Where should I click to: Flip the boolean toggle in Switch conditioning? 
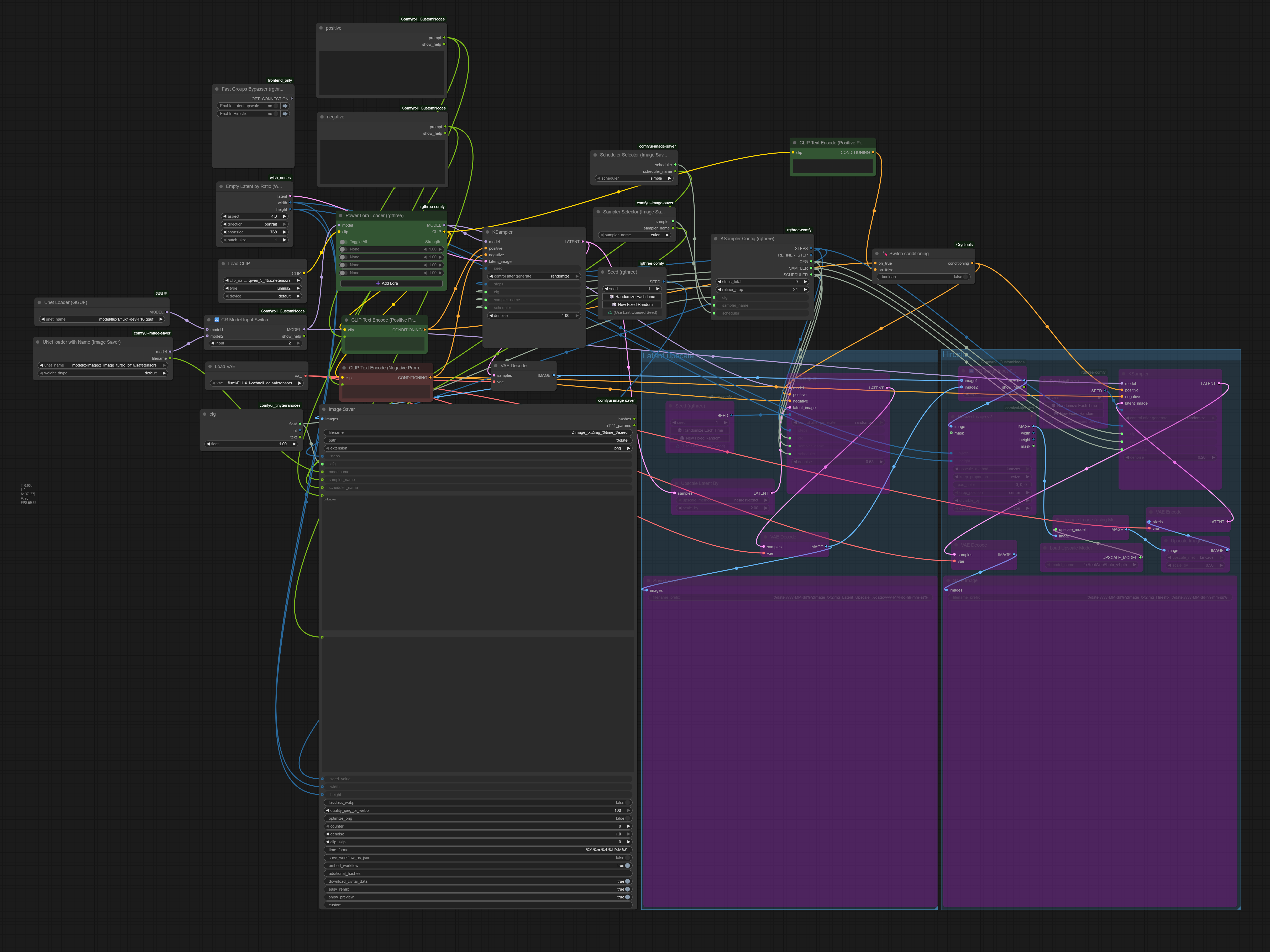pos(966,277)
